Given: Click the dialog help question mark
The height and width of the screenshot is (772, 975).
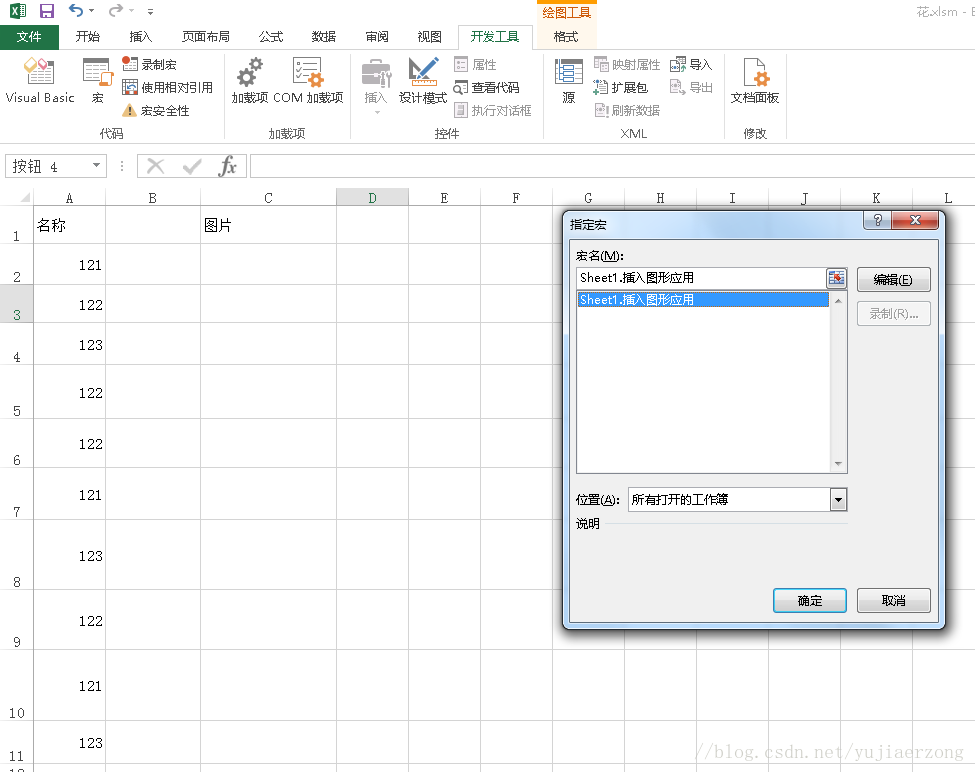Looking at the screenshot, I should 877,220.
